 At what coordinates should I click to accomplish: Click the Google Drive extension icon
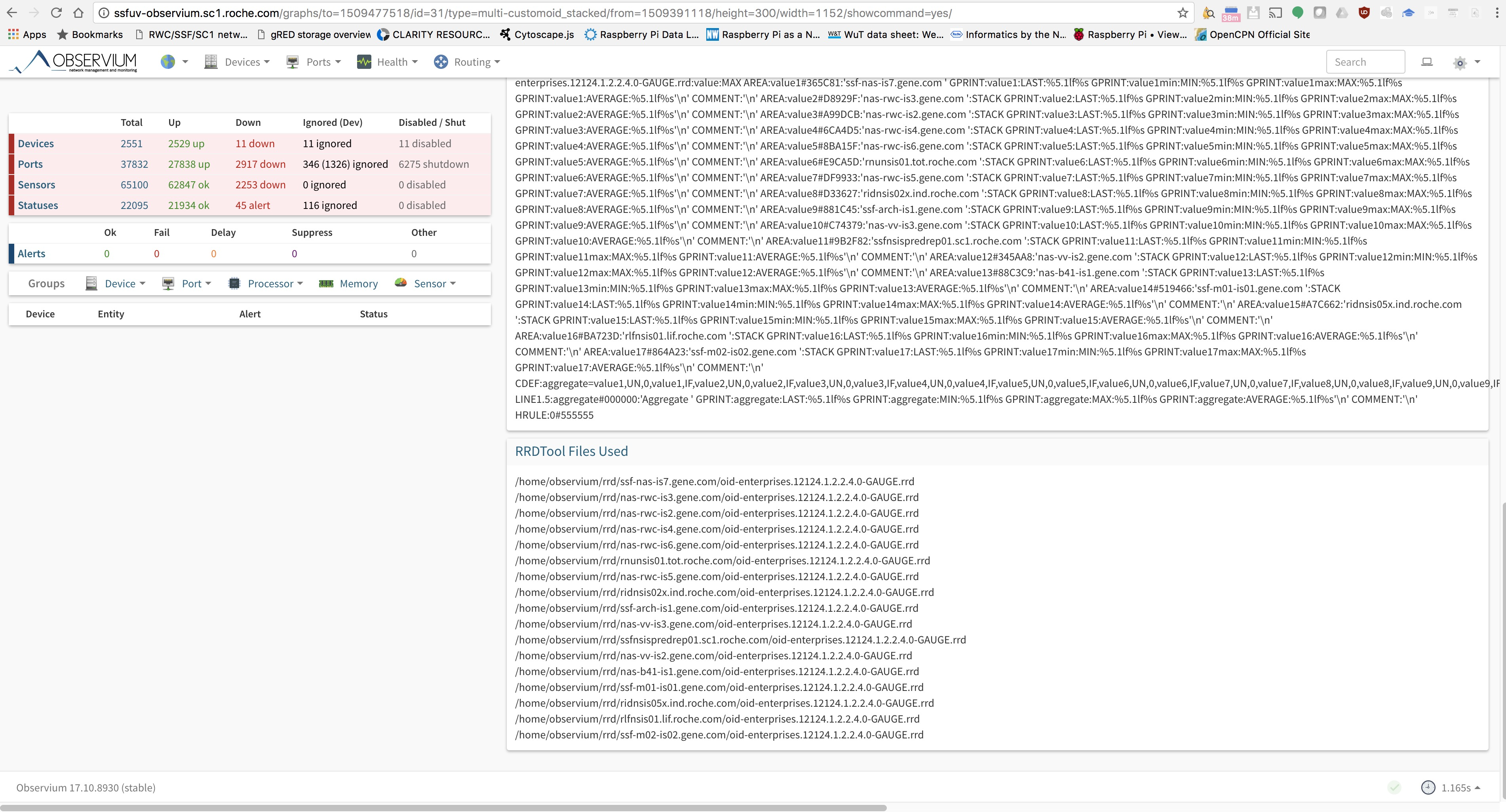coord(1342,13)
